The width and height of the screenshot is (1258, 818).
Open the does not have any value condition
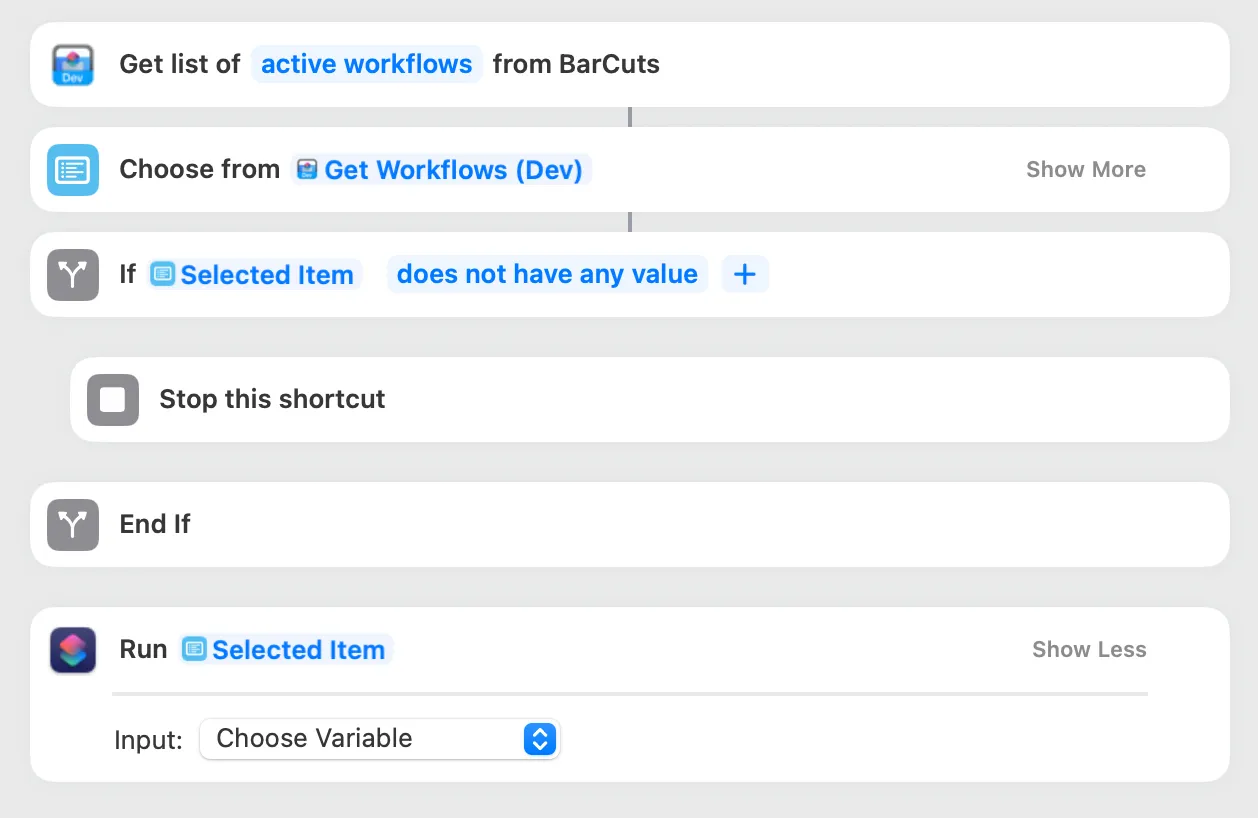546,274
